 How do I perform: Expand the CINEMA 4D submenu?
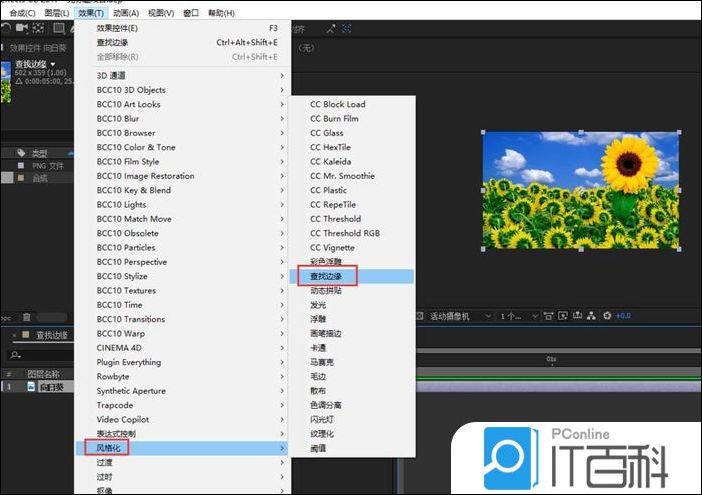[x=183, y=348]
